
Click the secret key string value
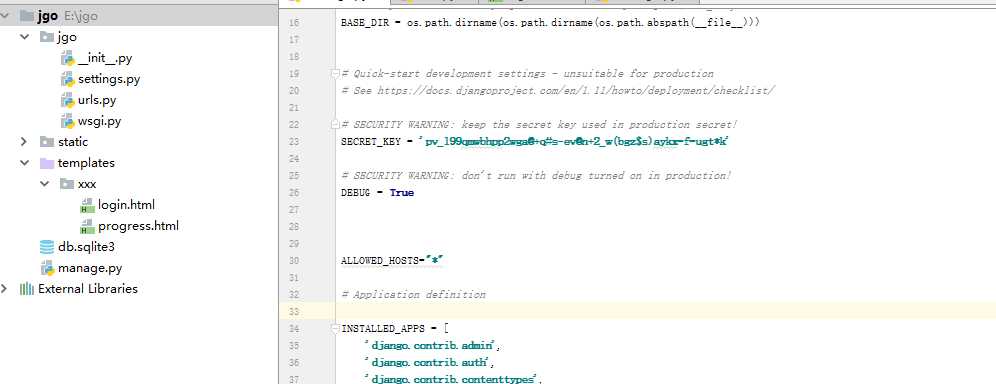(x=574, y=142)
